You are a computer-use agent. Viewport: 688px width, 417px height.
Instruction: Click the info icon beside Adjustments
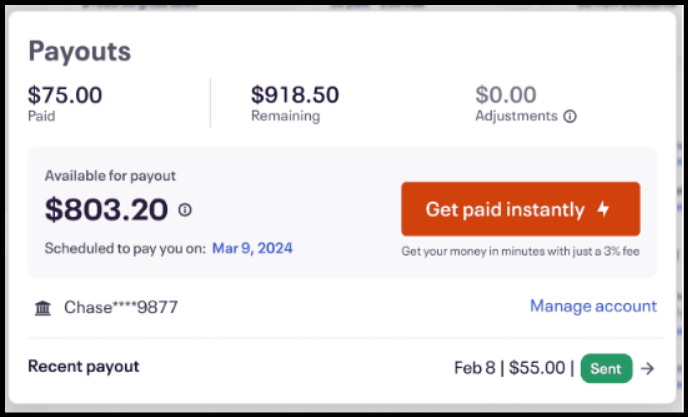pos(570,116)
